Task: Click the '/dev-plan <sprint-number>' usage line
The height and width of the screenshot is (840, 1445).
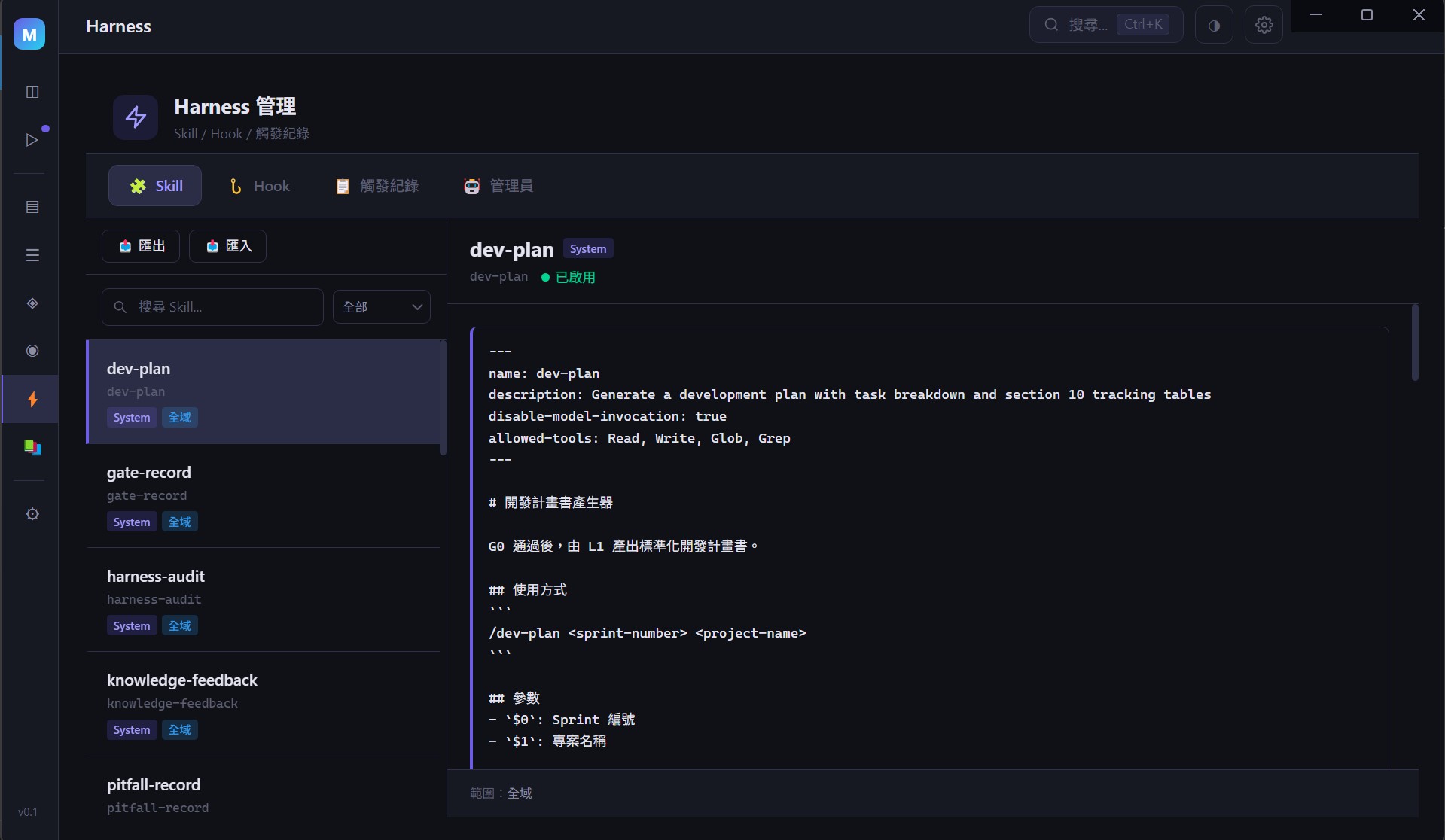Action: pyautogui.click(x=647, y=633)
